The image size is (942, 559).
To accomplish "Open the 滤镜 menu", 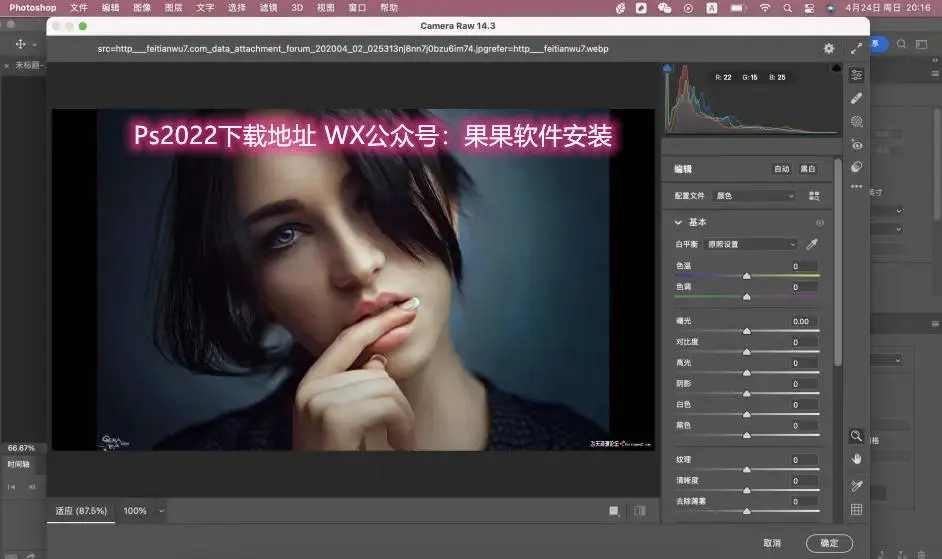I will [269, 8].
